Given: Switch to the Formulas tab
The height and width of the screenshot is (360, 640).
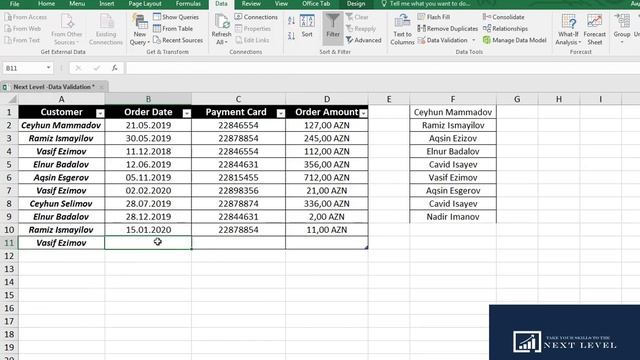Looking at the screenshot, I should [x=188, y=4].
